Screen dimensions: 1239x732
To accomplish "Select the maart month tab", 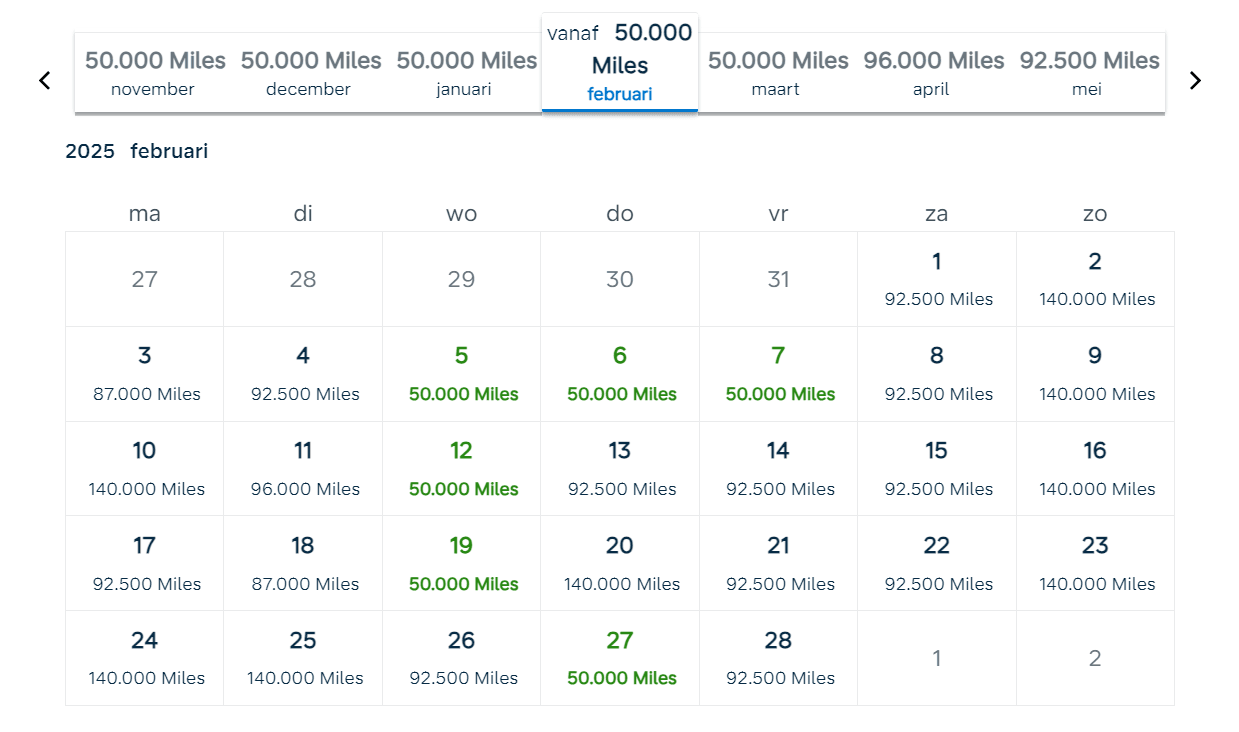I will 777,73.
